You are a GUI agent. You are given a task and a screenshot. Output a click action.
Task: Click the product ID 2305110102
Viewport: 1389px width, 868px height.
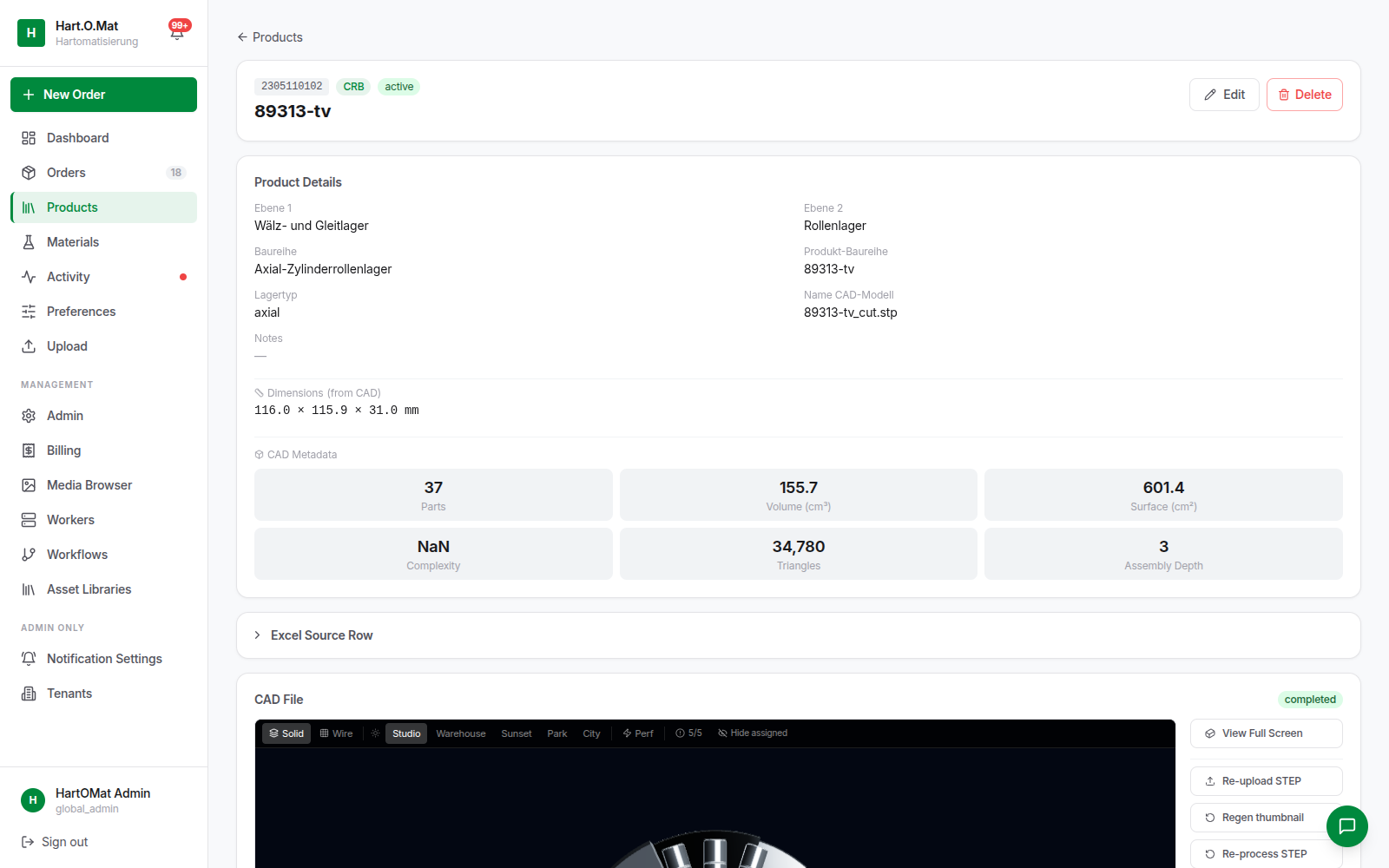coord(292,87)
